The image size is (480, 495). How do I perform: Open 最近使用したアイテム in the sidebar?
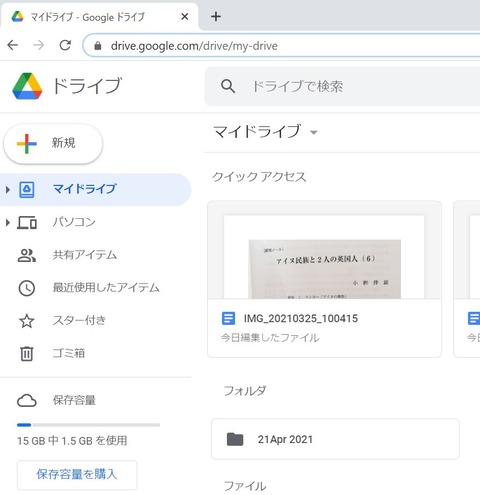(95, 288)
